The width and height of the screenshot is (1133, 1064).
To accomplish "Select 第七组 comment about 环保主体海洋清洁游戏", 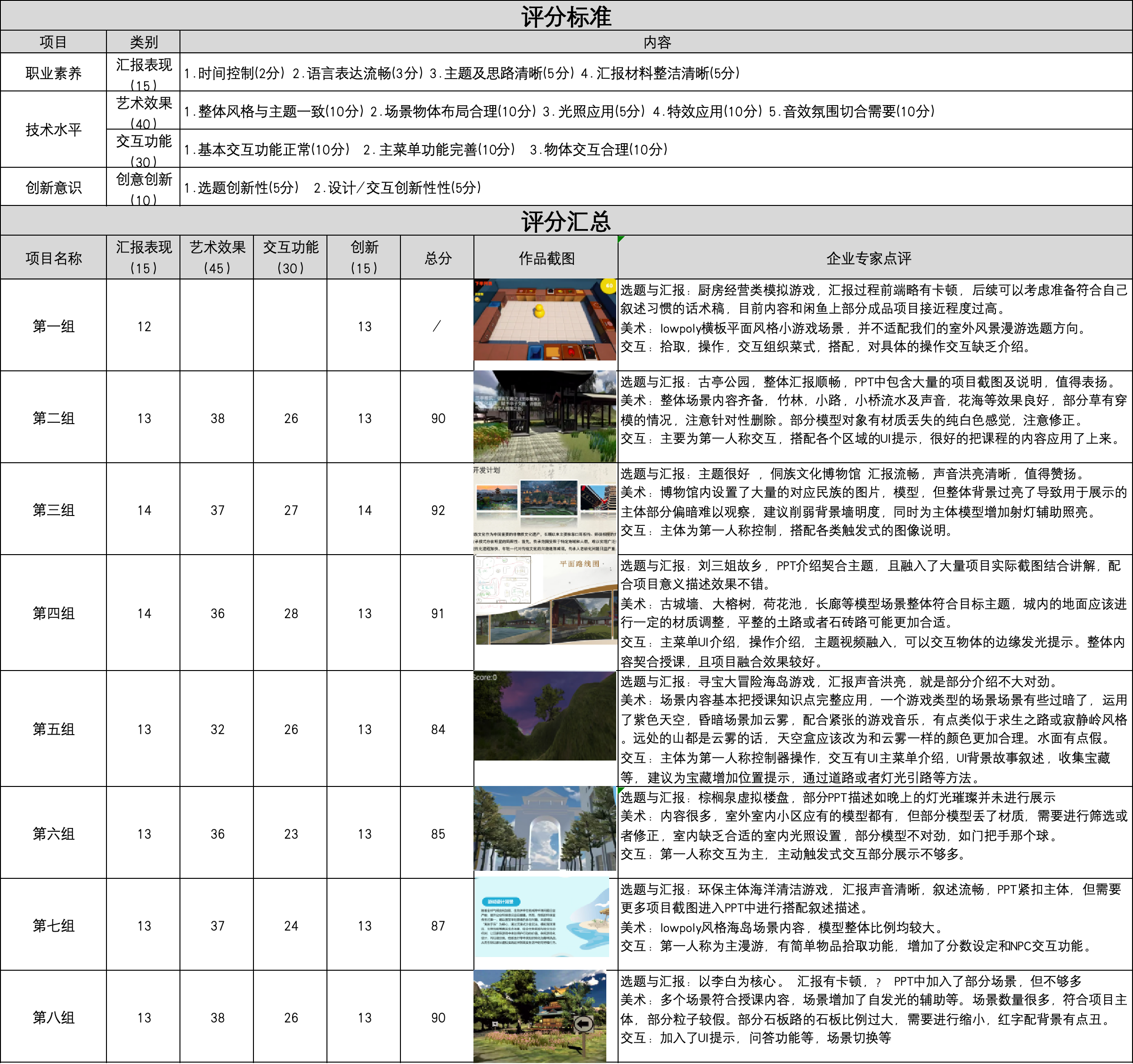I will [875, 925].
